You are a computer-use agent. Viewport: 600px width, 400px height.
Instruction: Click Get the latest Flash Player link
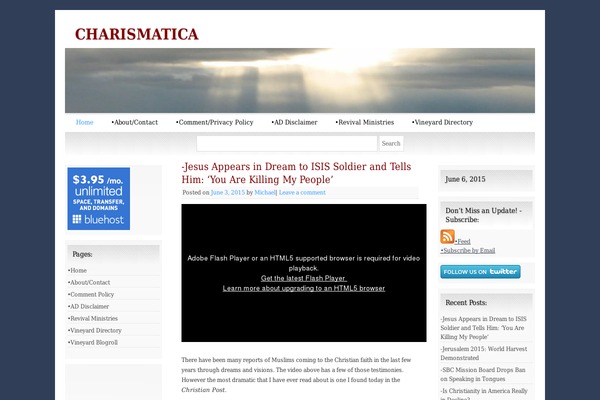303,278
